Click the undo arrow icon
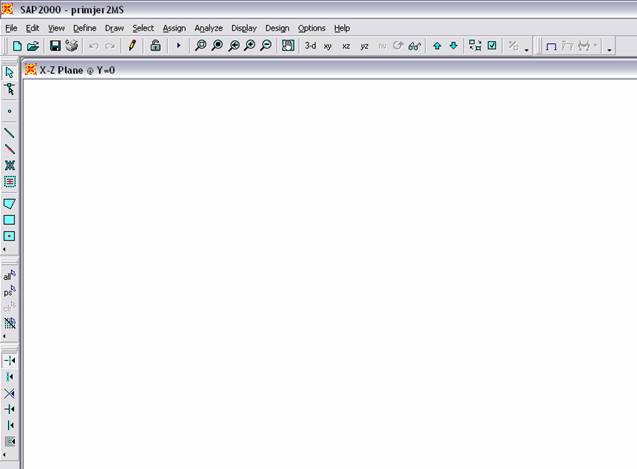The width and height of the screenshot is (637, 469). tap(93, 46)
